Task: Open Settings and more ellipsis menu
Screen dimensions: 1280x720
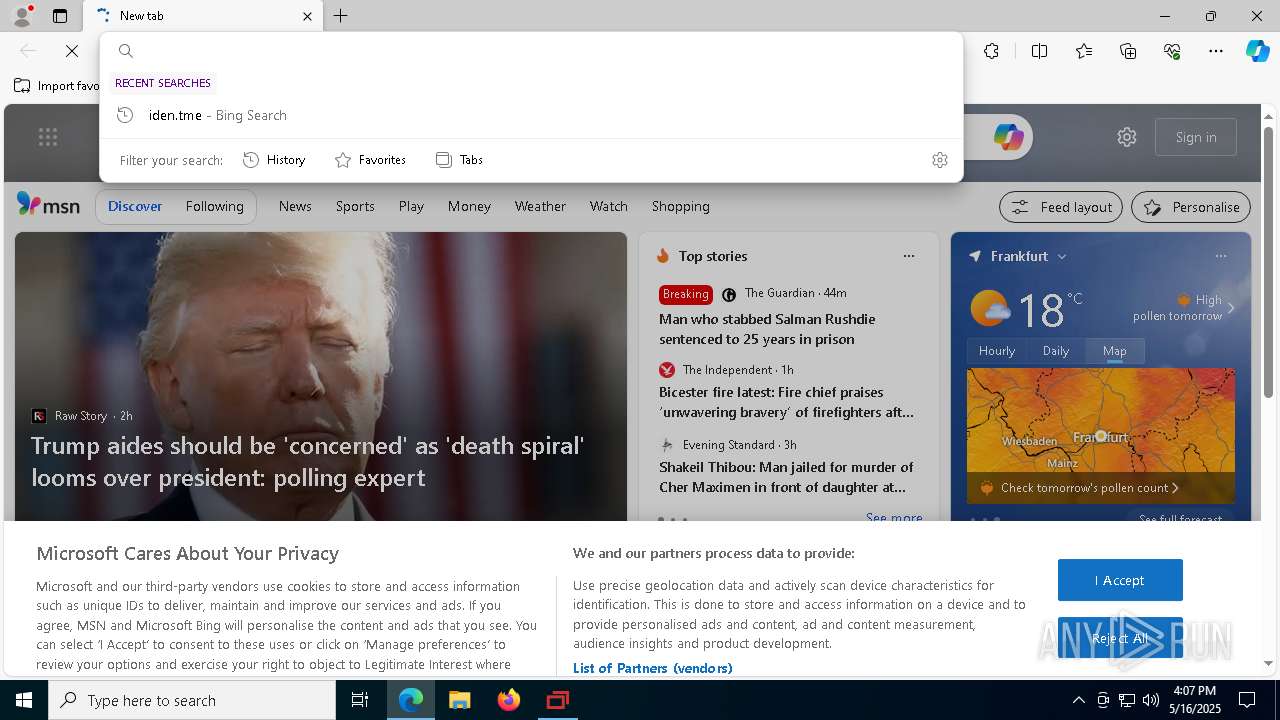Action: [1216, 51]
